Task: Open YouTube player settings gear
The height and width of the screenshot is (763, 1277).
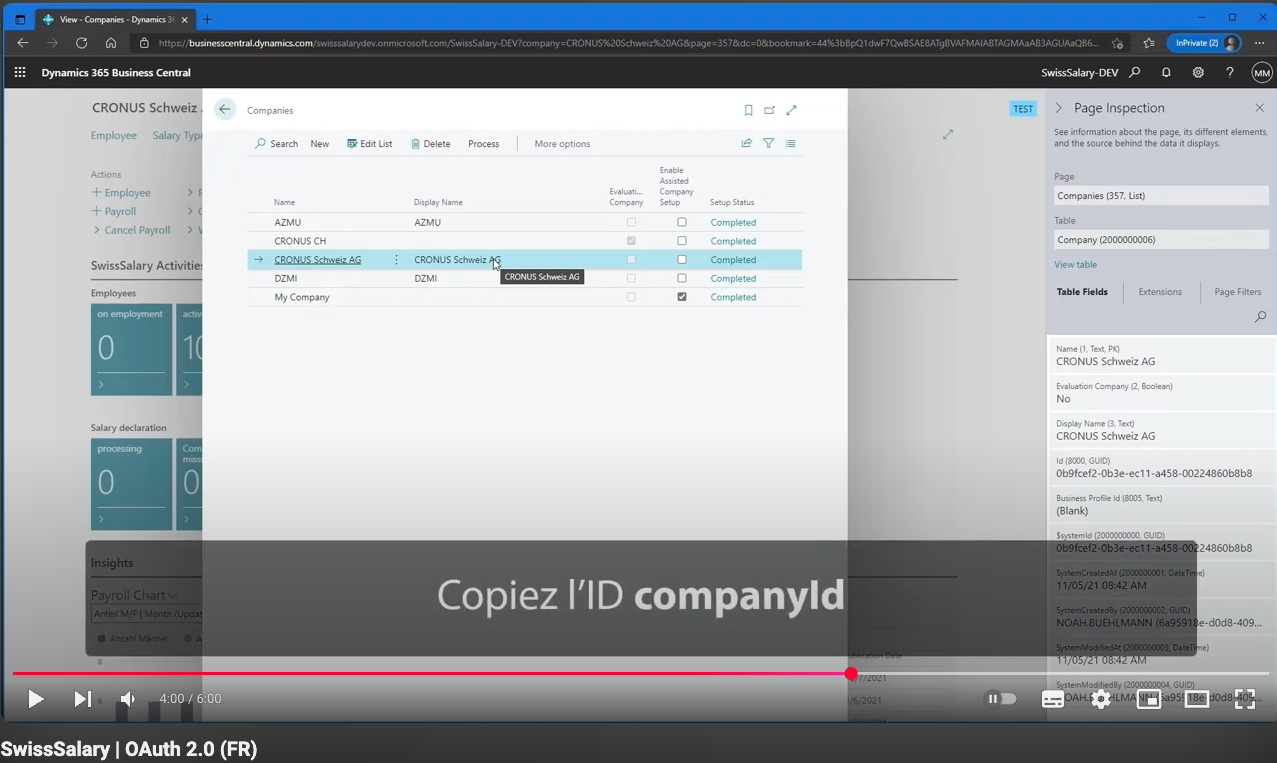Action: (x=1101, y=699)
